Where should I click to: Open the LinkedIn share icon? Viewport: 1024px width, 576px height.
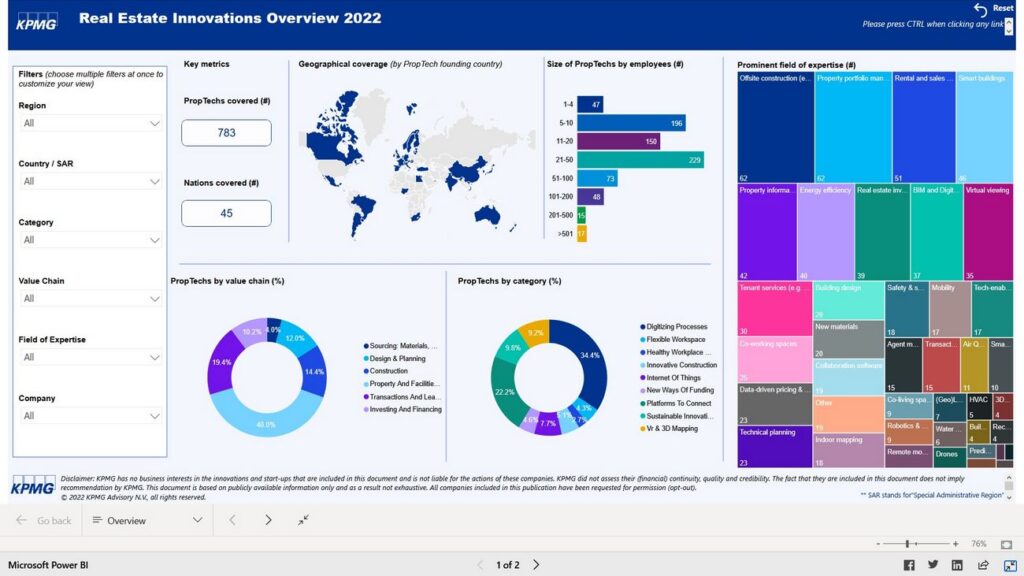tap(958, 565)
